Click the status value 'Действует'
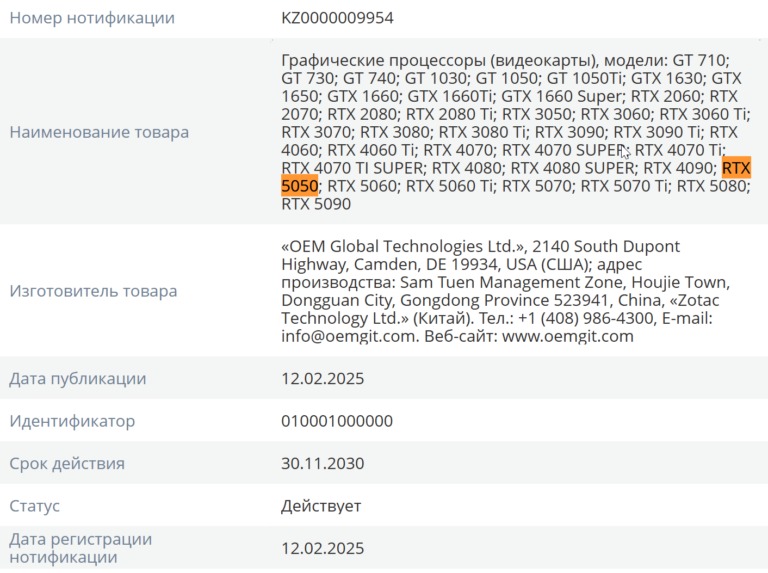Viewport: 768px width, 573px height. pyautogui.click(x=321, y=506)
